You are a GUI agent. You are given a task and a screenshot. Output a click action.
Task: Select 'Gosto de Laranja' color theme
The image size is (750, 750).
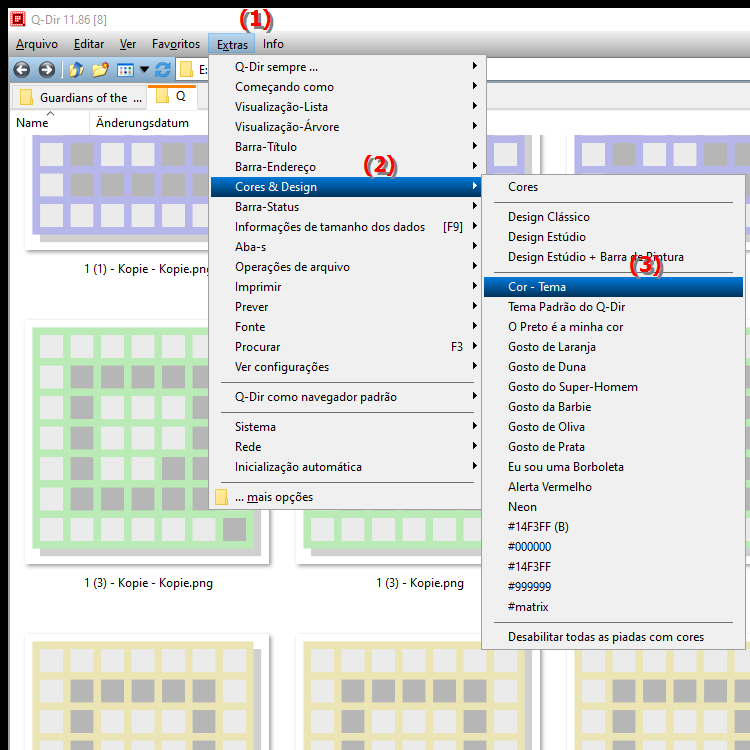coord(551,347)
